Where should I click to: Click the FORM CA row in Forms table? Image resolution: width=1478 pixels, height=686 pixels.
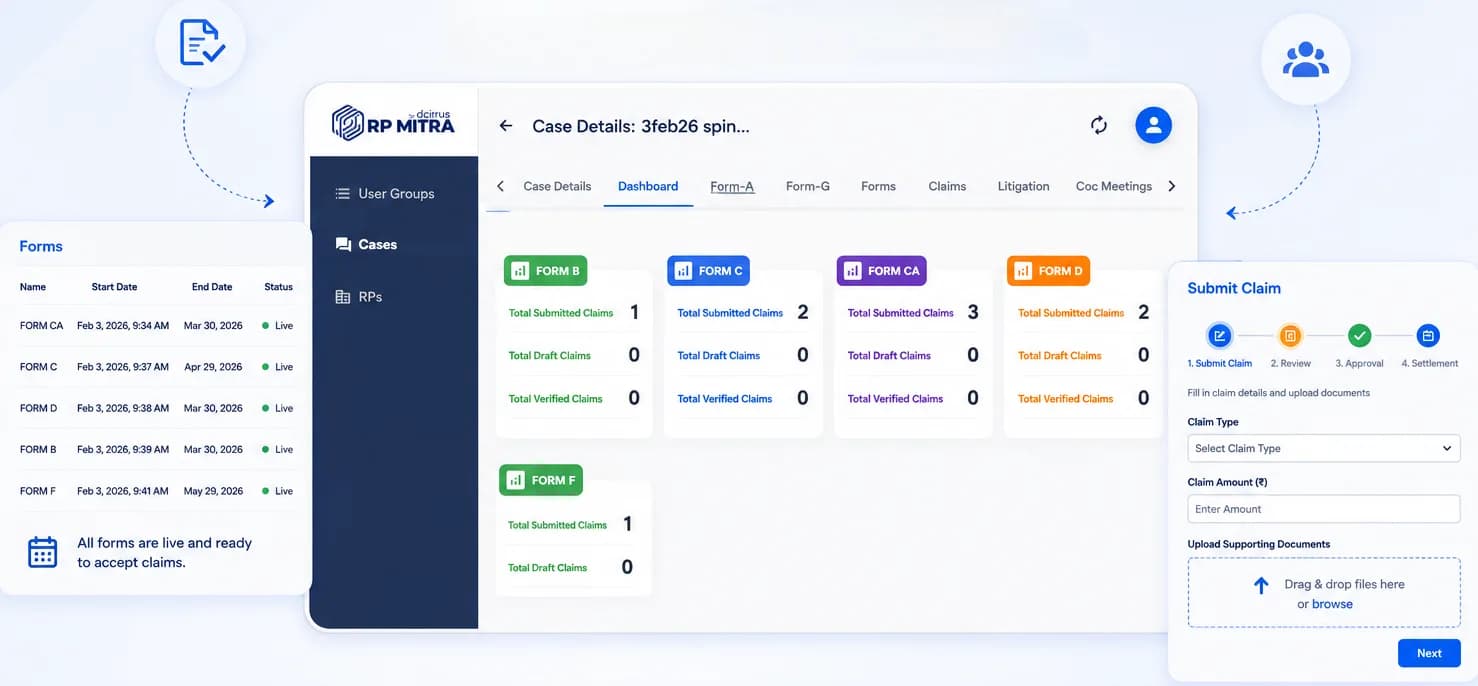coord(156,326)
